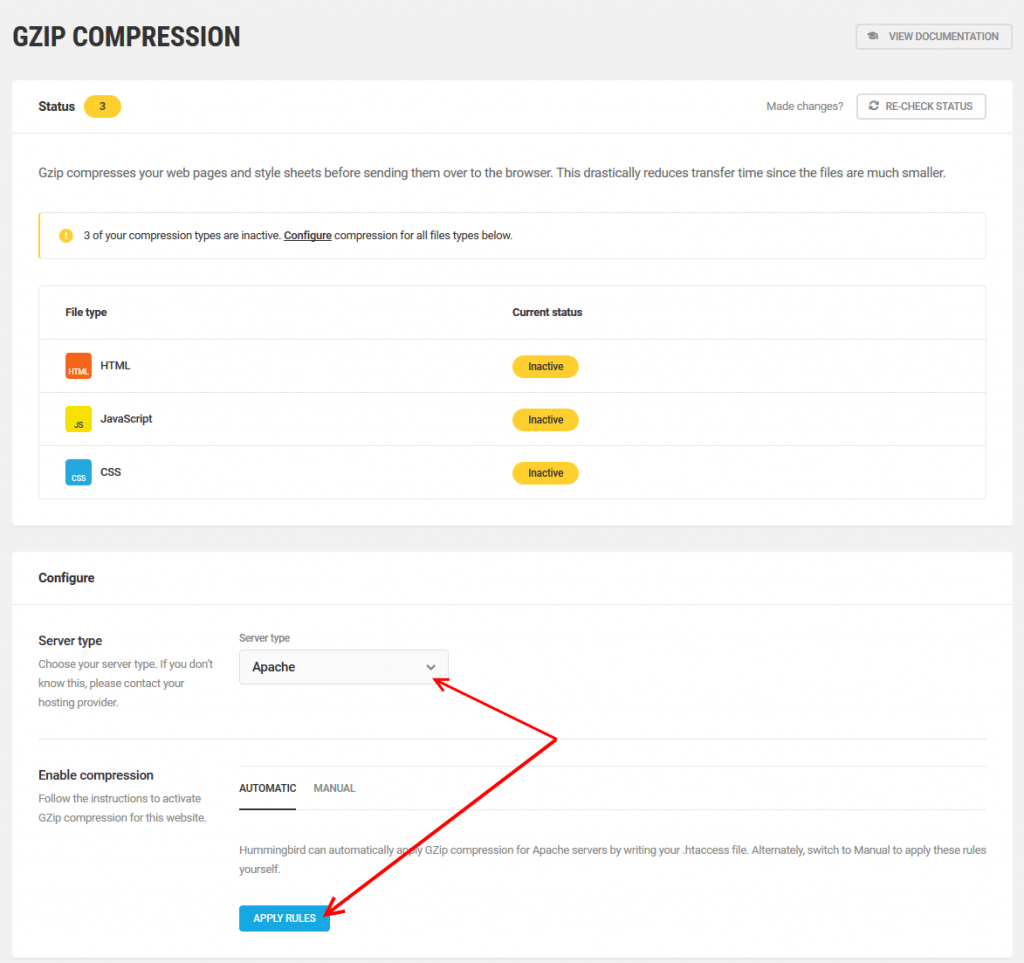
Task: Click the yellow count badge next to Status
Action: [x=102, y=106]
